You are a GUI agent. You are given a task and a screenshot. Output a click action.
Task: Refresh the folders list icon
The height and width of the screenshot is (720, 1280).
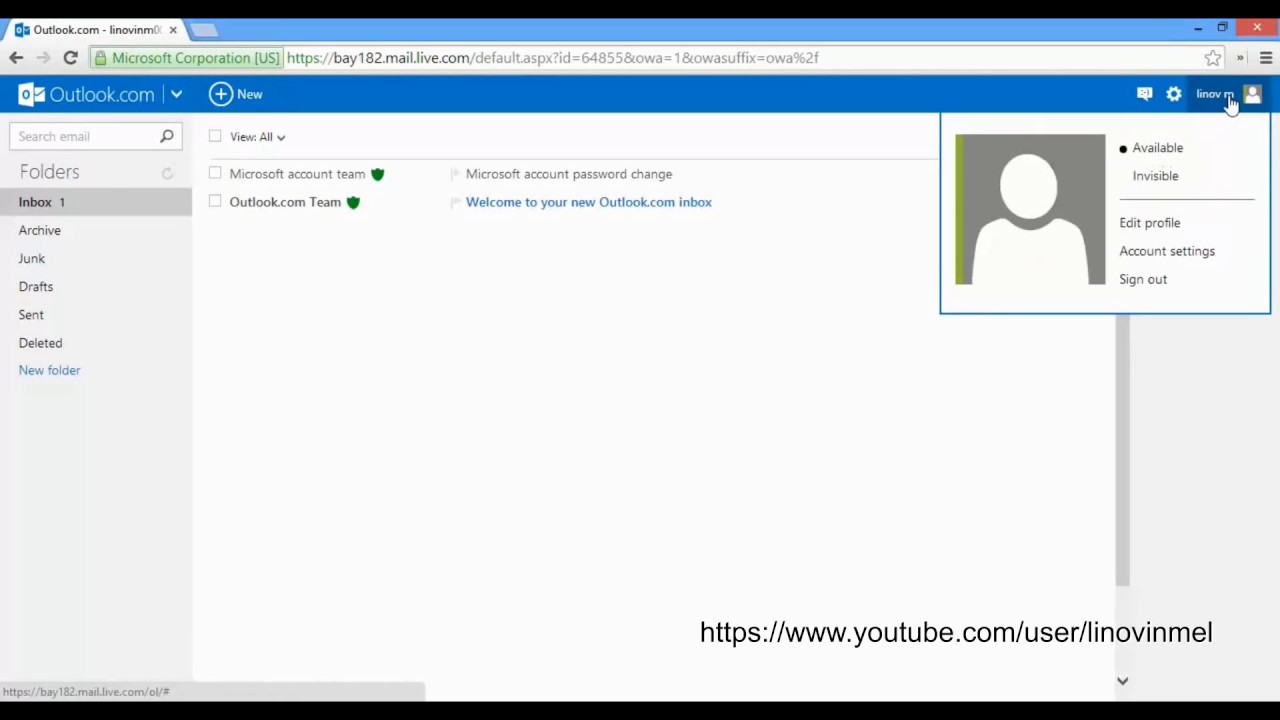pyautogui.click(x=167, y=173)
